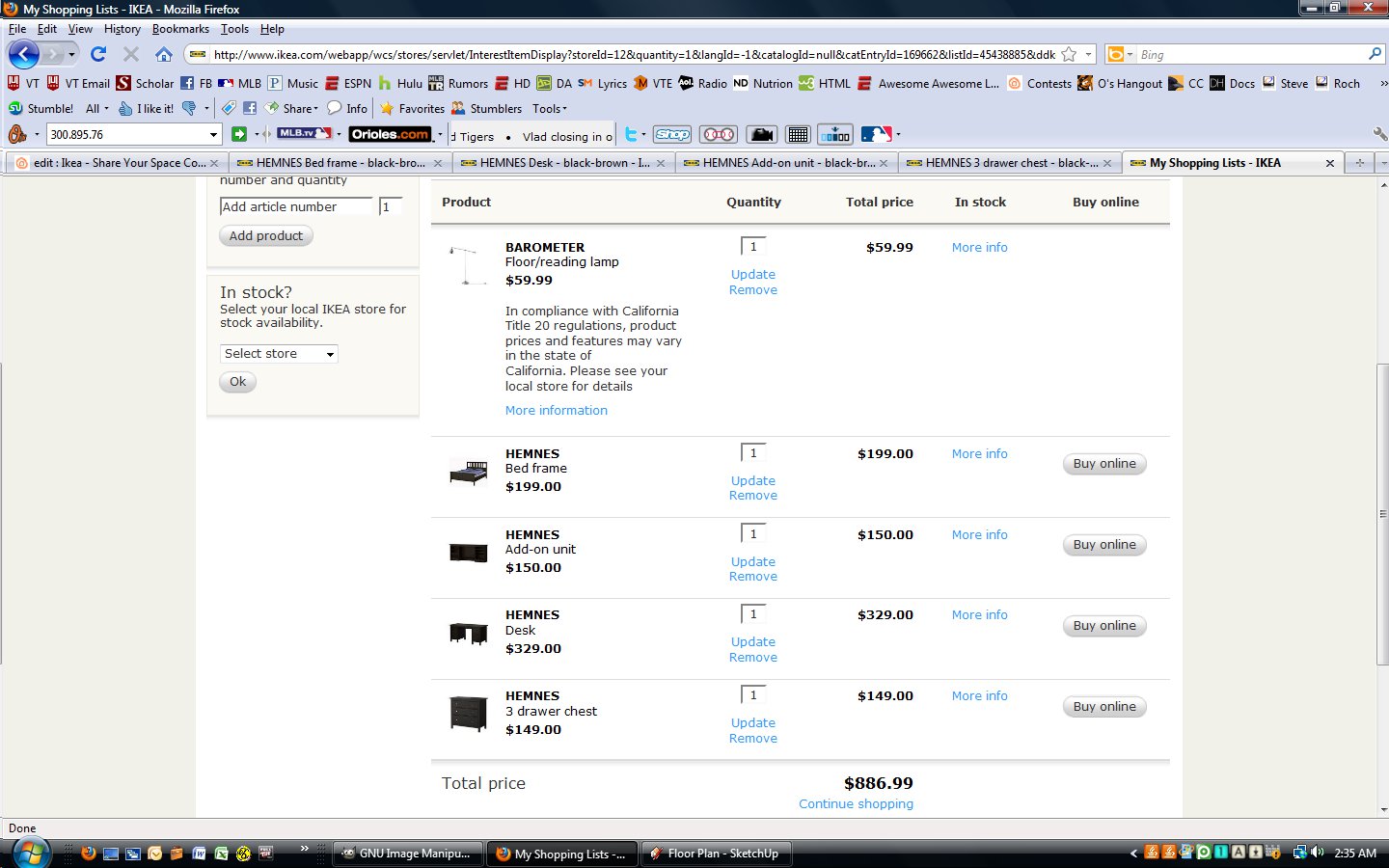Open the File menu
The height and width of the screenshot is (868, 1389).
pyautogui.click(x=17, y=29)
